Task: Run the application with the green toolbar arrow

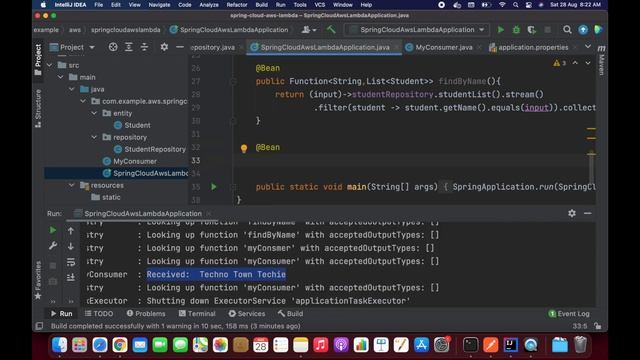Action: coord(500,30)
